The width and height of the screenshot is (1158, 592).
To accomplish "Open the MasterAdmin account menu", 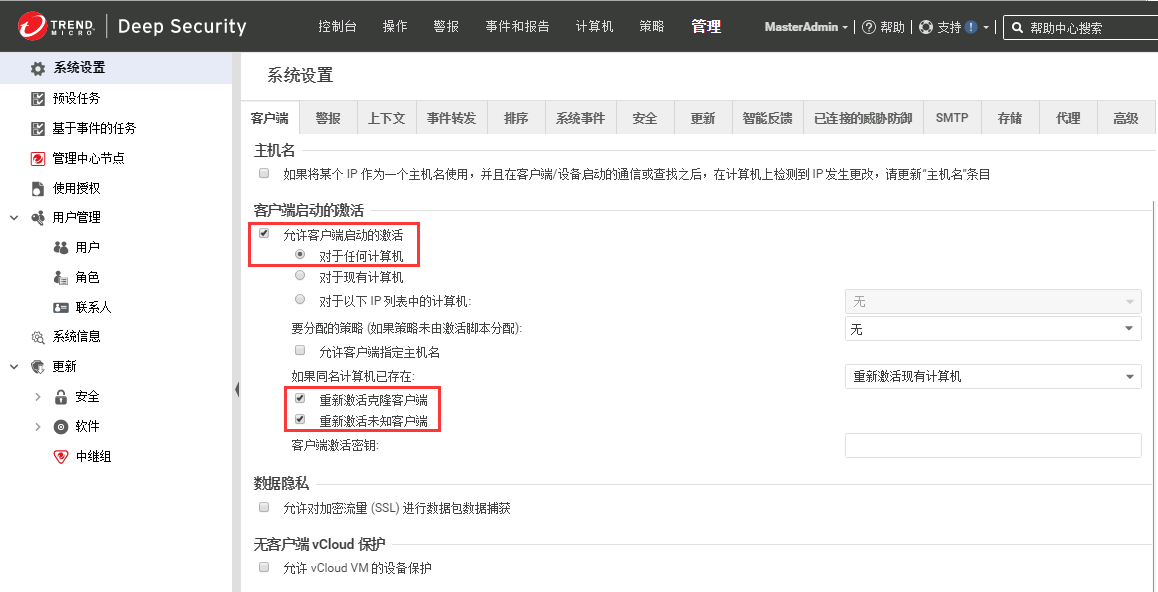I will [806, 27].
